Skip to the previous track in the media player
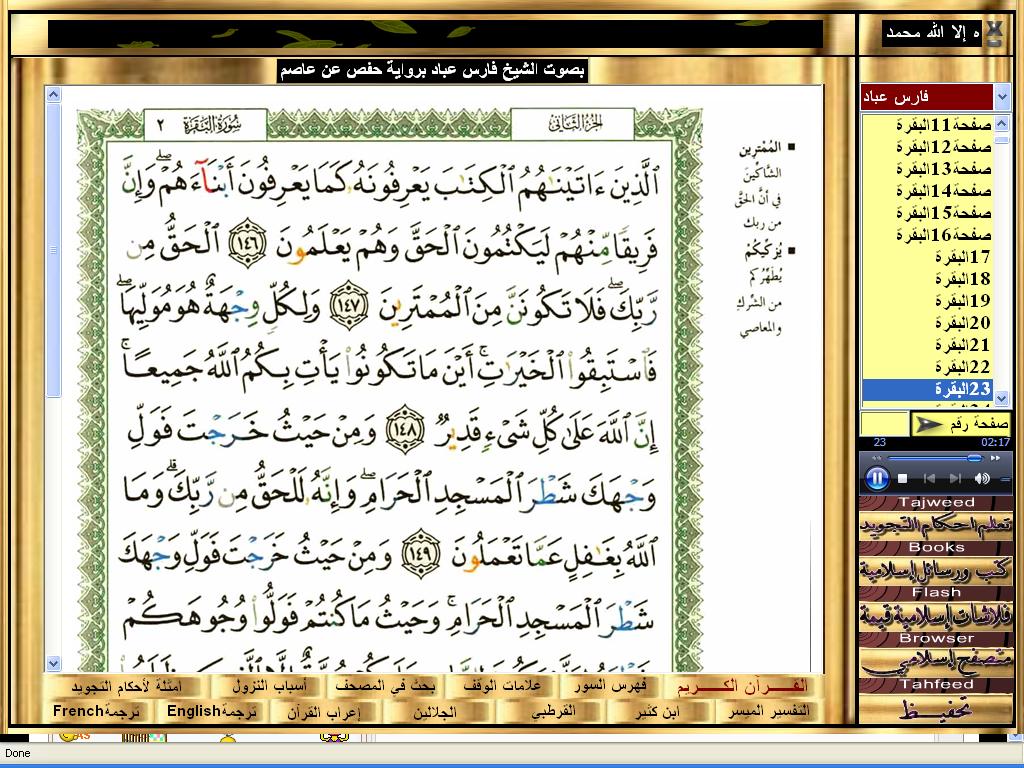The height and width of the screenshot is (768, 1024). [x=929, y=479]
